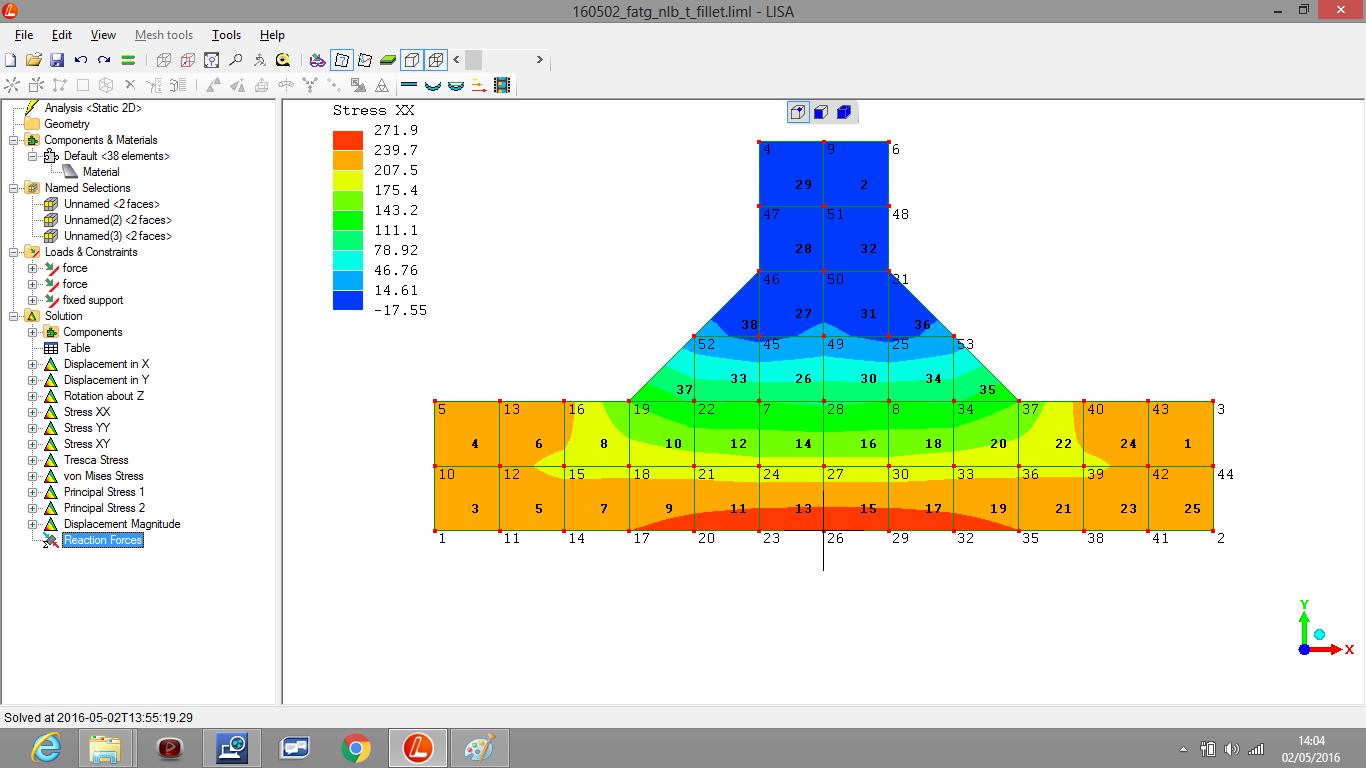Open the solution Table item
The image size is (1366, 768).
[77, 348]
